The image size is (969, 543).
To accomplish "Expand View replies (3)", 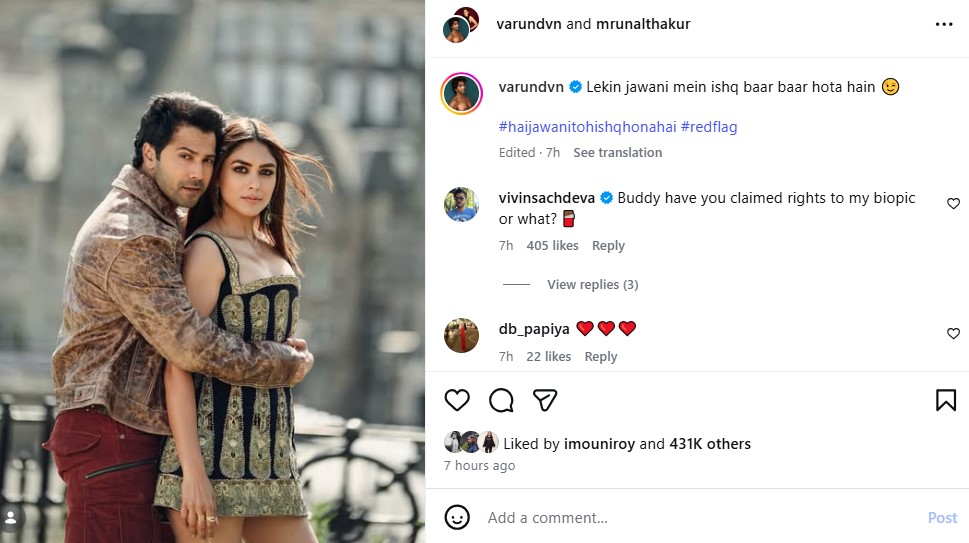I will point(592,285).
